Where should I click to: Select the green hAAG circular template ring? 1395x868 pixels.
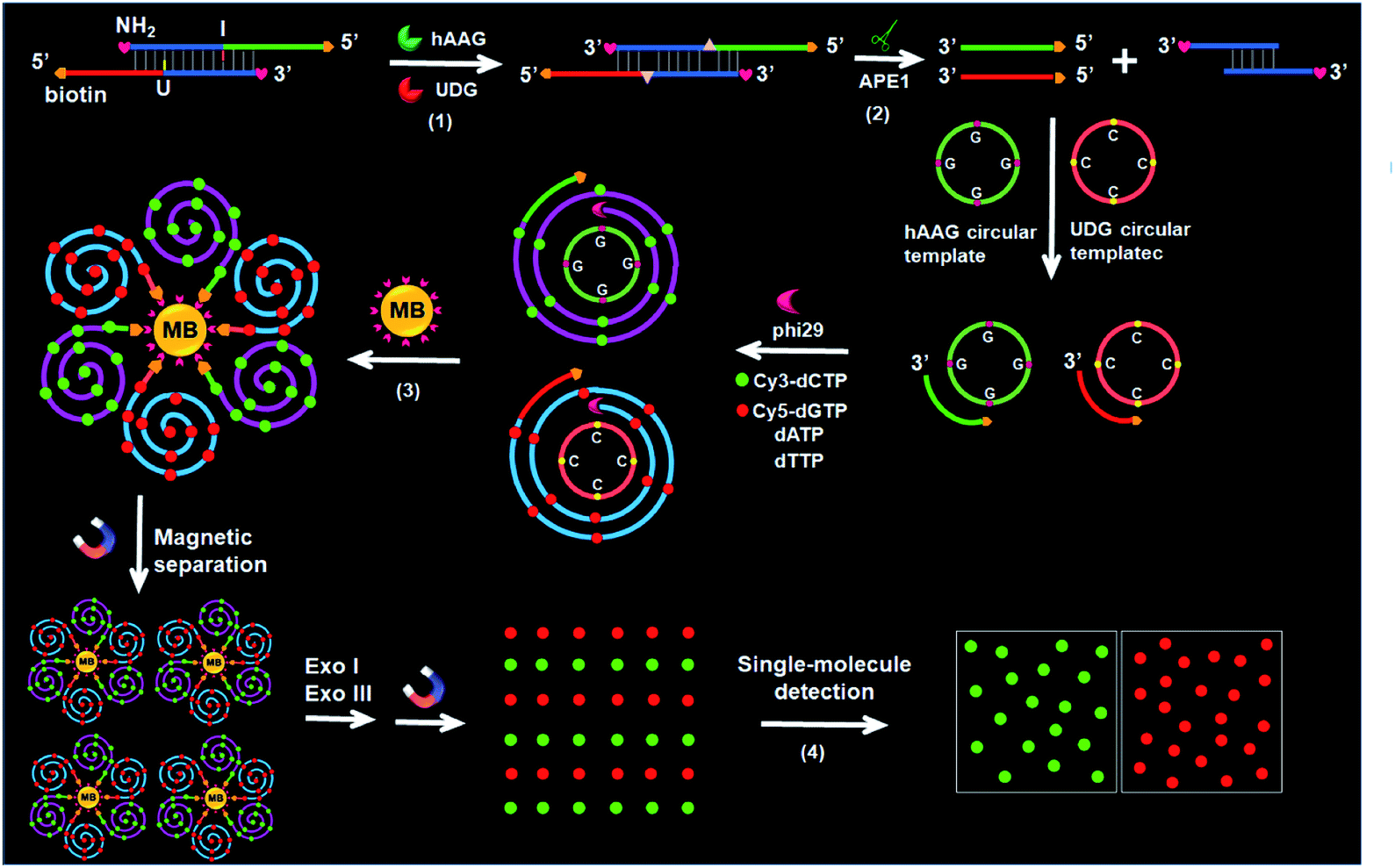(x=977, y=163)
